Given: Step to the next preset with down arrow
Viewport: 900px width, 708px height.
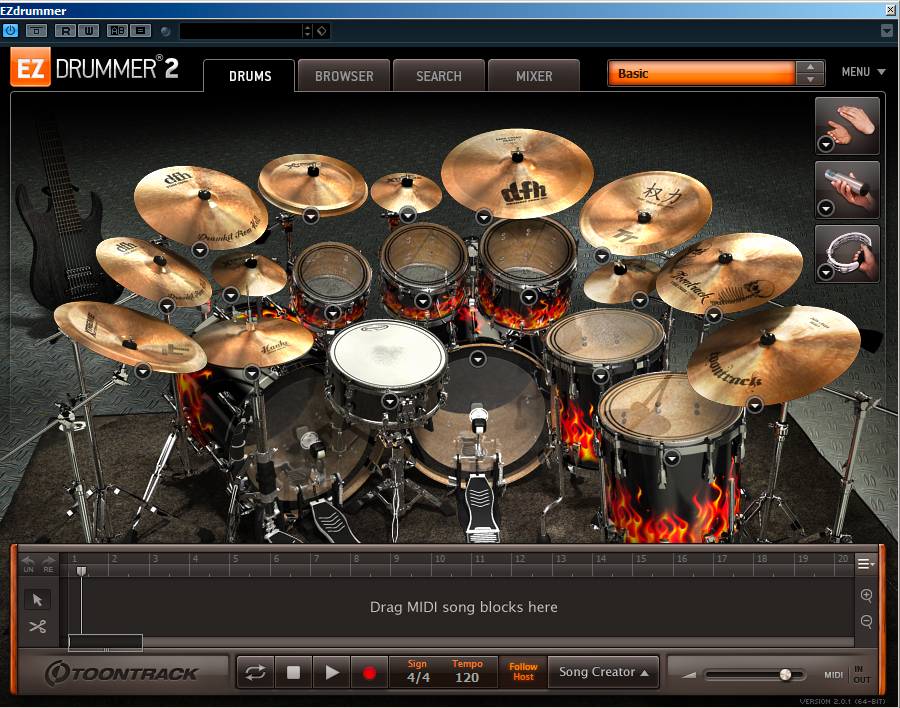Looking at the screenshot, I should (810, 79).
